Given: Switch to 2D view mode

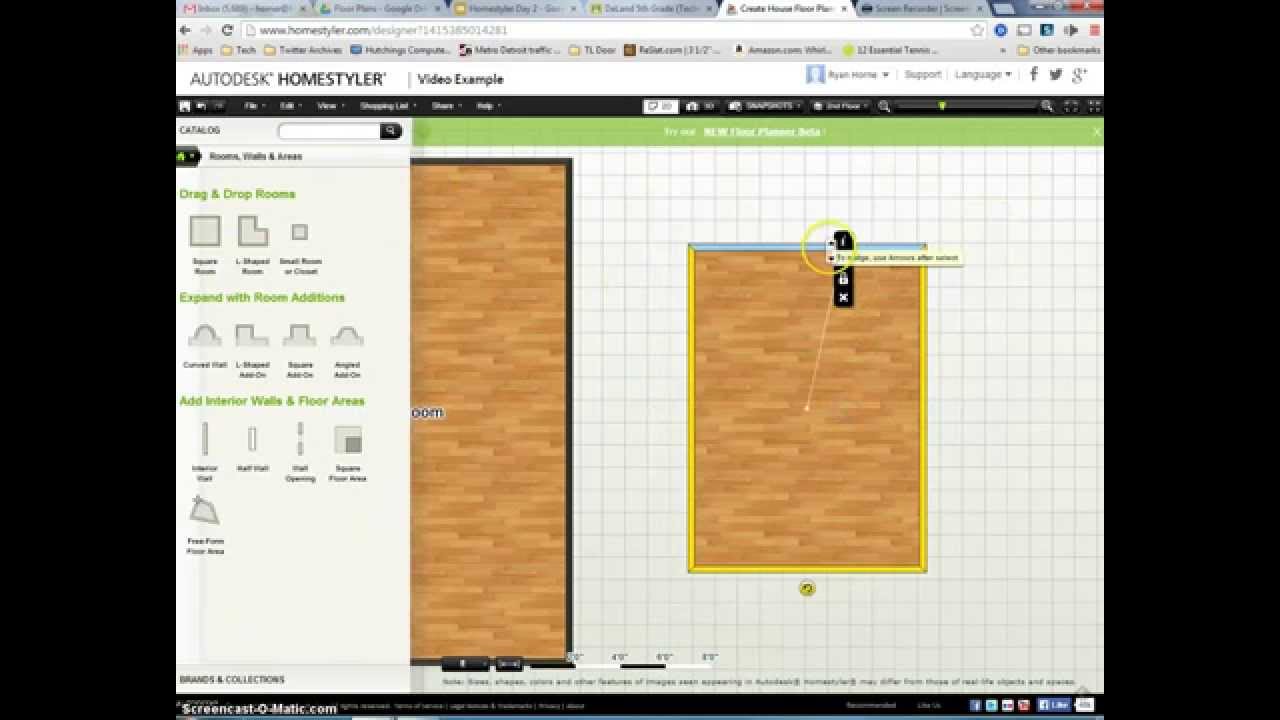Looking at the screenshot, I should pos(659,106).
